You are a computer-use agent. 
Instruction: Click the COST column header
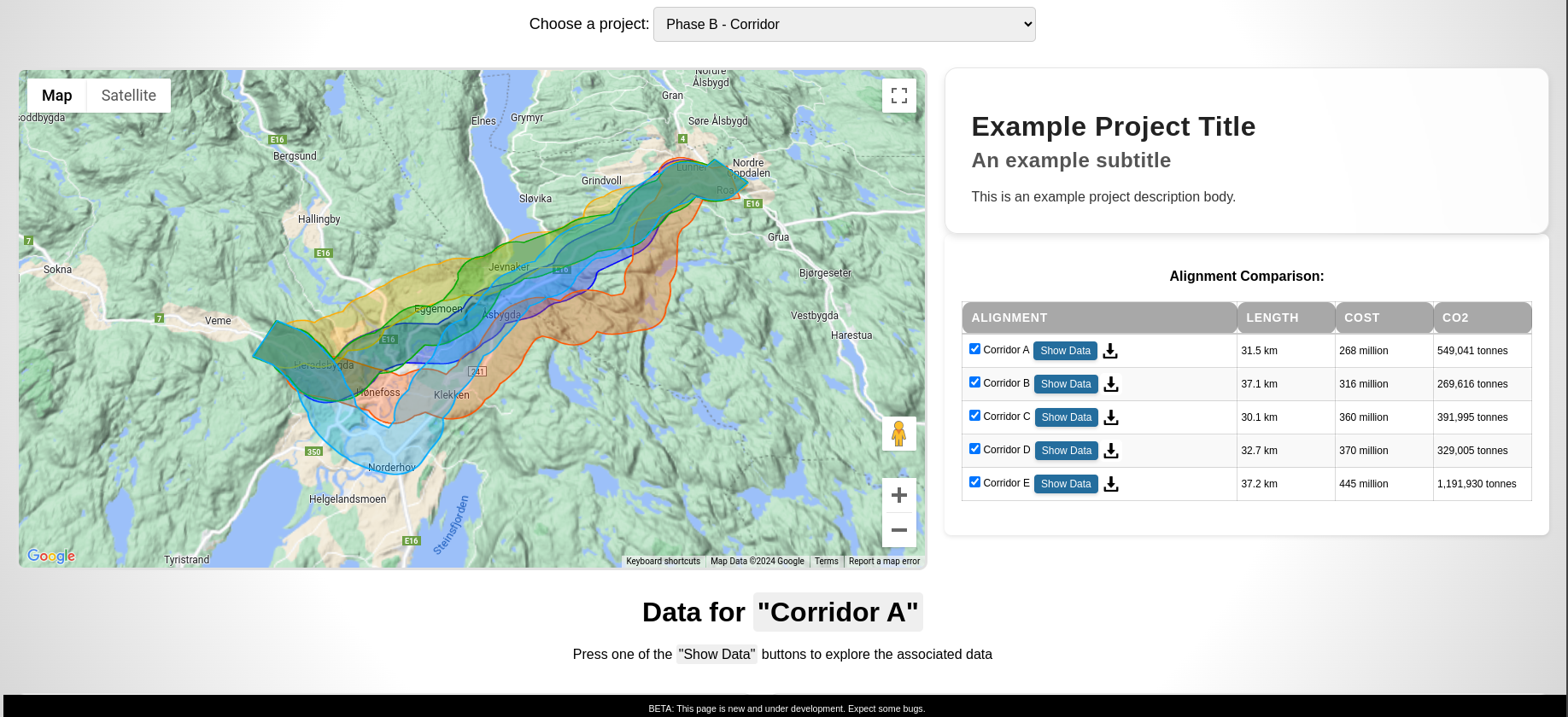[x=1384, y=318]
